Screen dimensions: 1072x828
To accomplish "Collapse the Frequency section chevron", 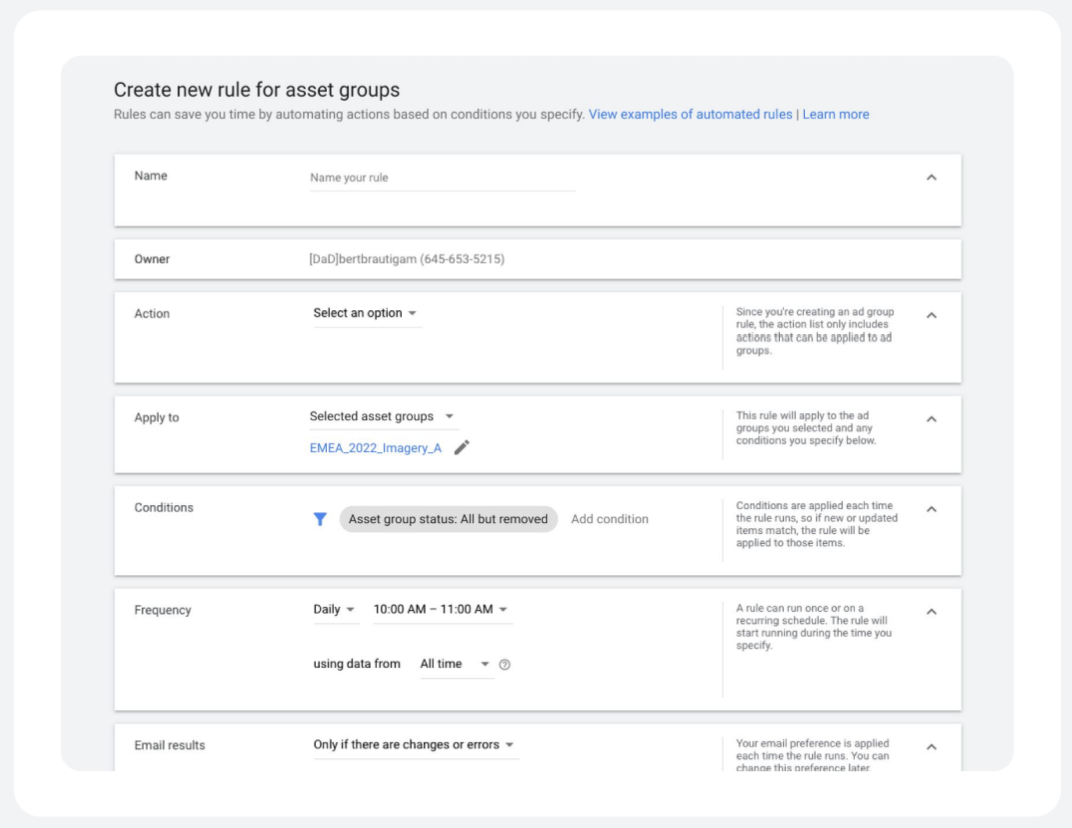I will (931, 611).
